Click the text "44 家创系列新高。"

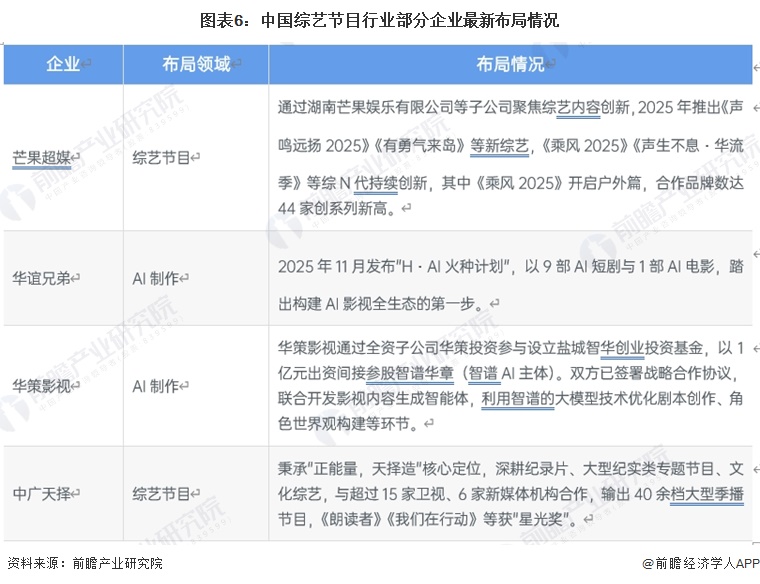(337, 208)
